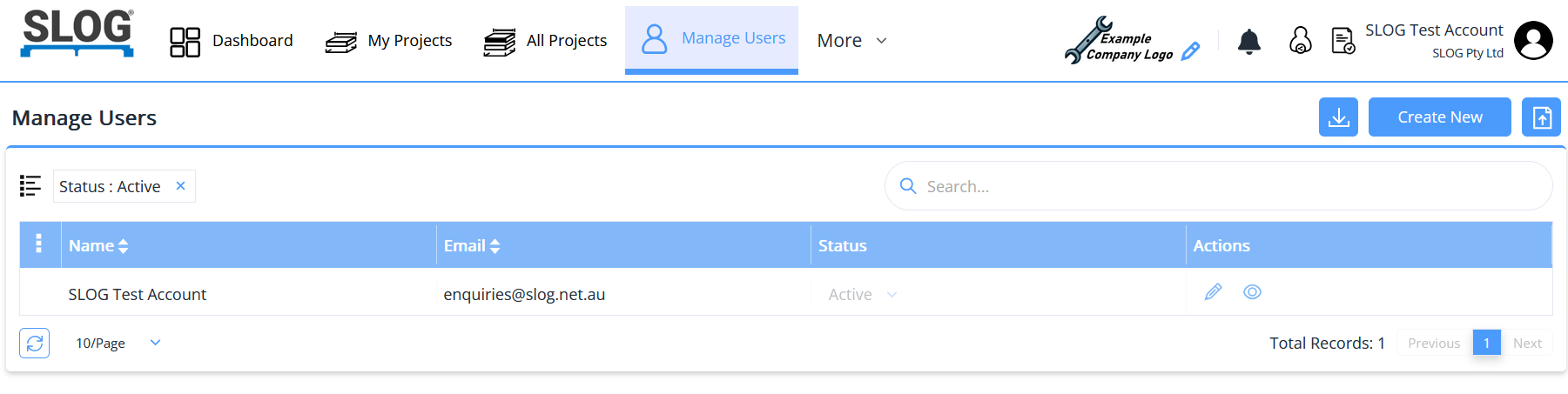This screenshot has height=394, width=1568.
Task: Go to the Dashboard tab
Action: 232,41
